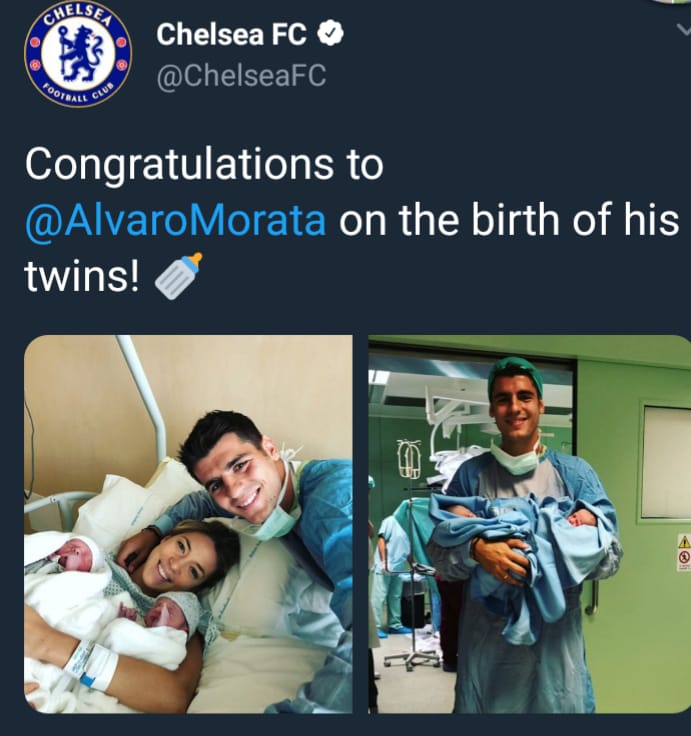
Task: Click the IV stand in the right photo
Action: [x=411, y=554]
